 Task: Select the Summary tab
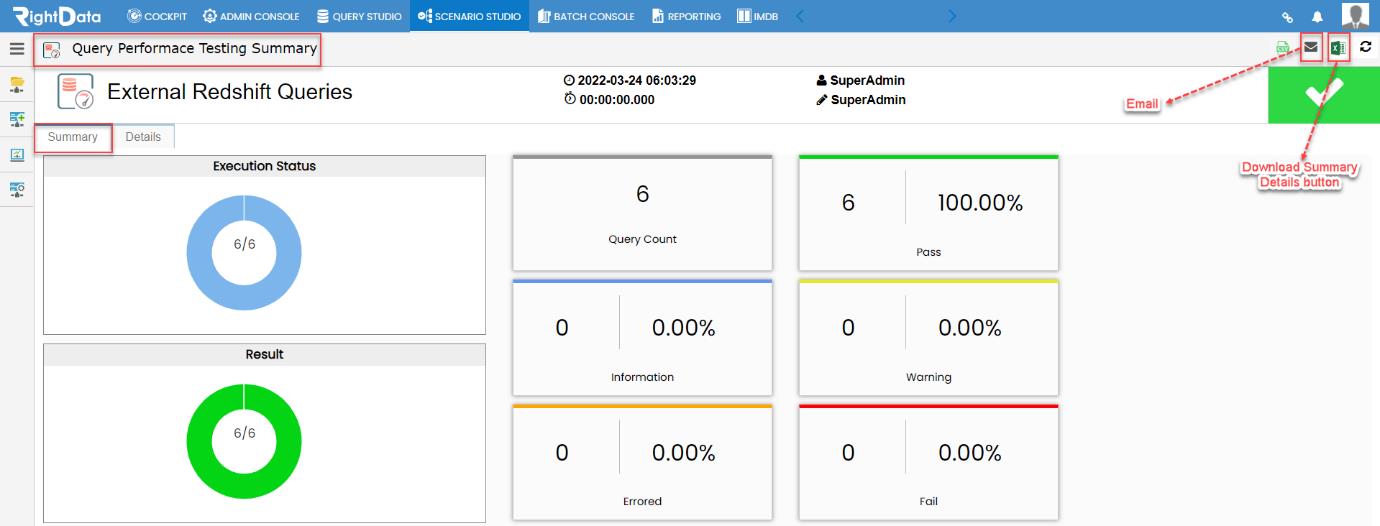(73, 137)
